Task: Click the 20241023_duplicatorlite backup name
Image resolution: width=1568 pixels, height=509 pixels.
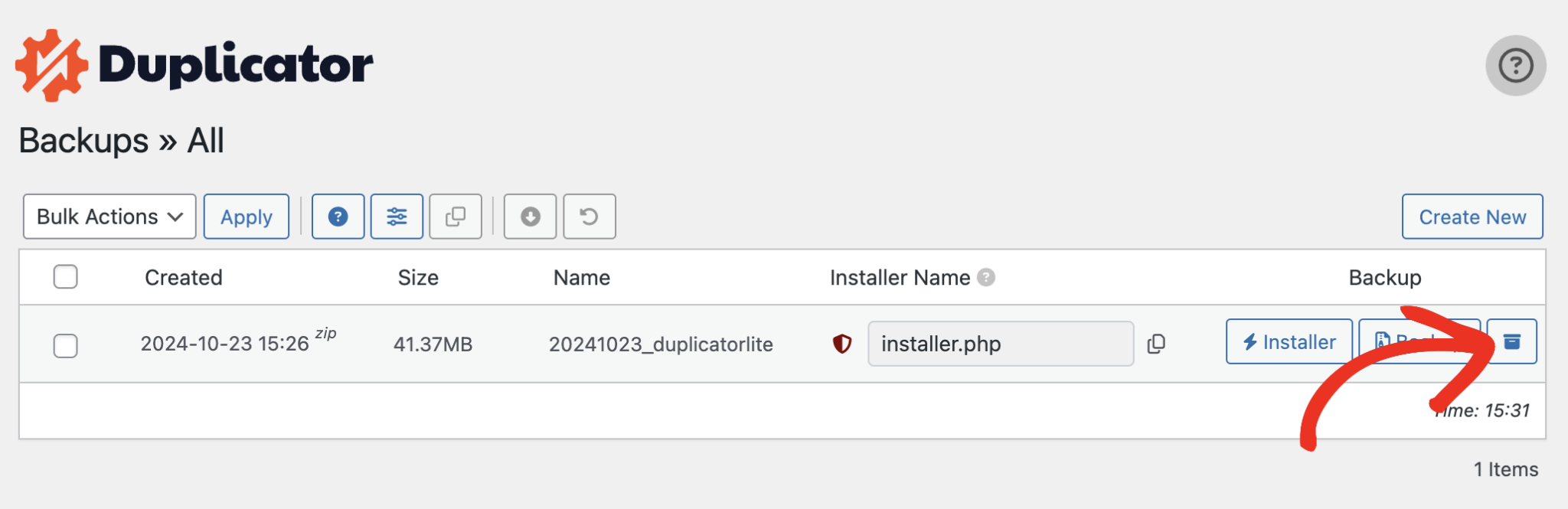Action: click(x=661, y=344)
